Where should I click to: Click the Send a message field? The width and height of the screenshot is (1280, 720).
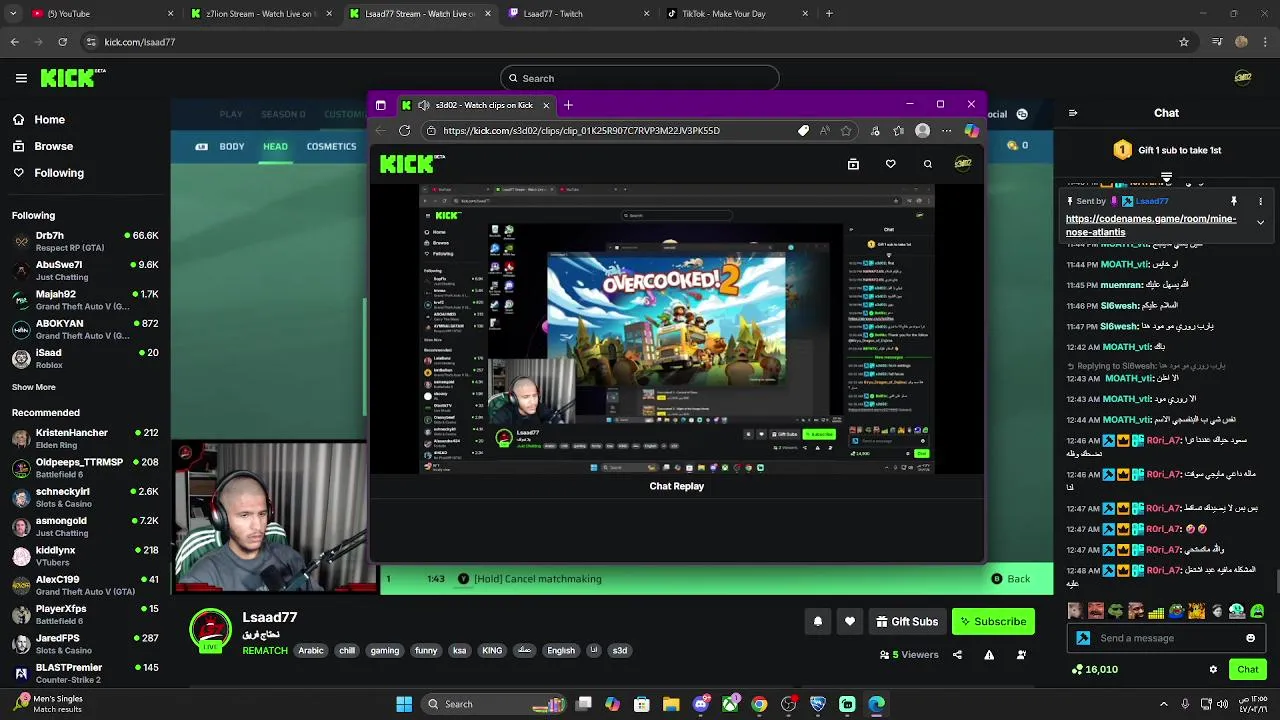[x=1165, y=638]
